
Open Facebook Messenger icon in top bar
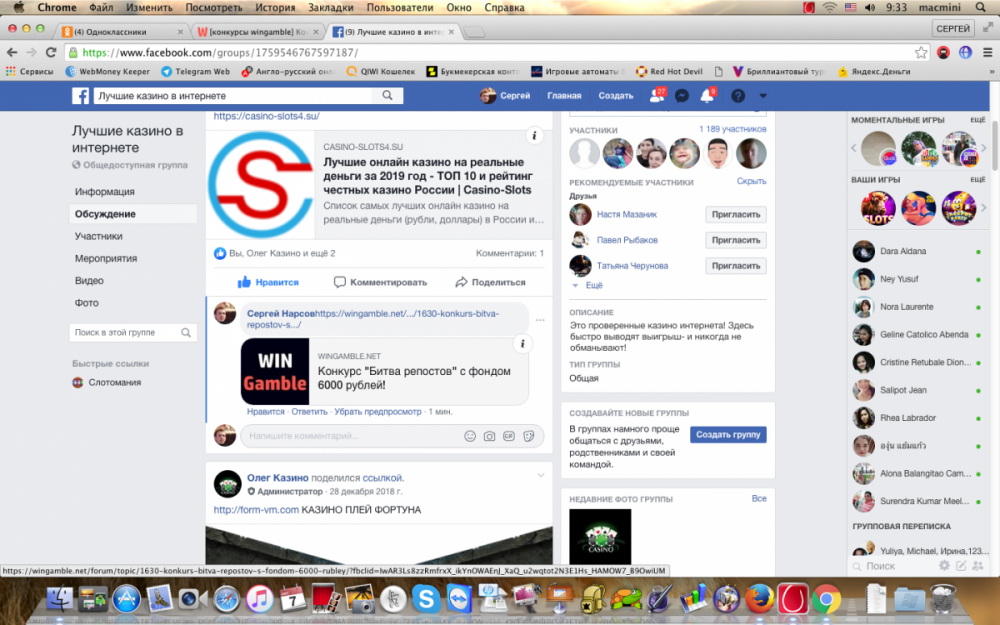[682, 96]
